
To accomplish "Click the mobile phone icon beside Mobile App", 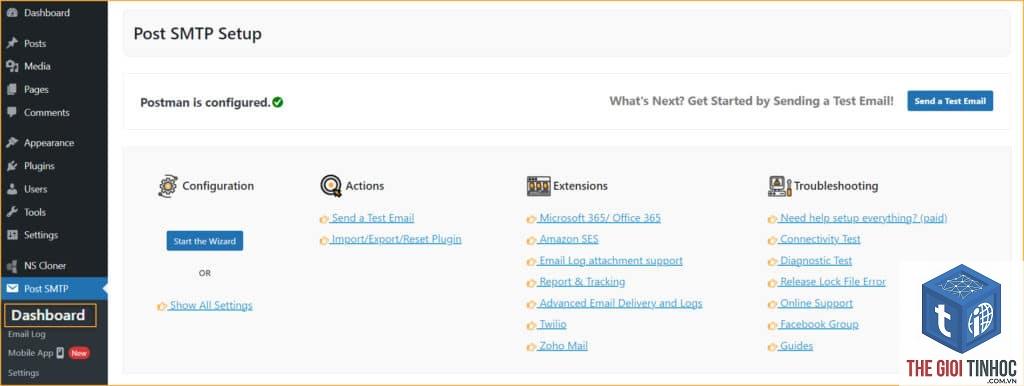I will pyautogui.click(x=61, y=353).
